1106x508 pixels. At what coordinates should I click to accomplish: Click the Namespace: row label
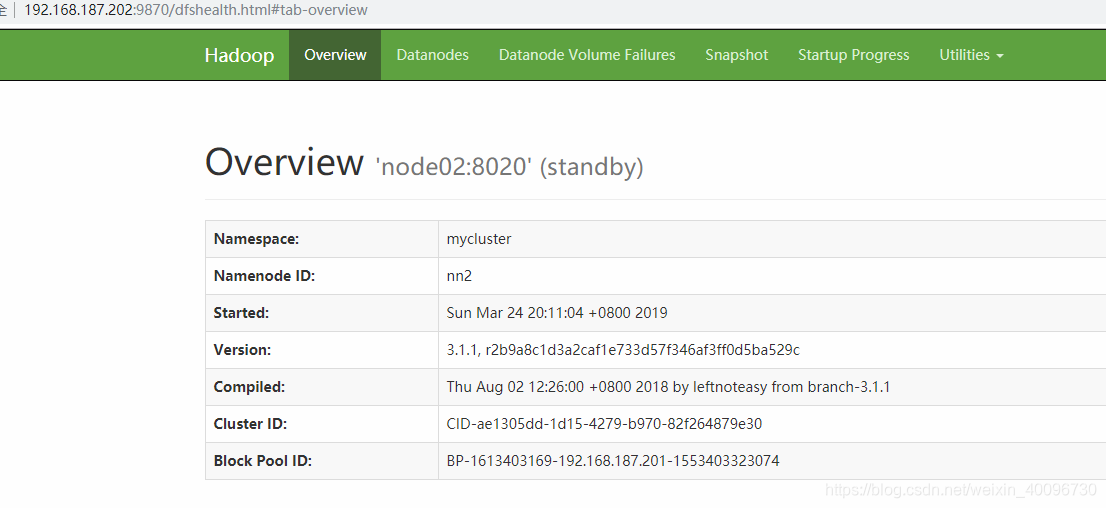click(257, 239)
